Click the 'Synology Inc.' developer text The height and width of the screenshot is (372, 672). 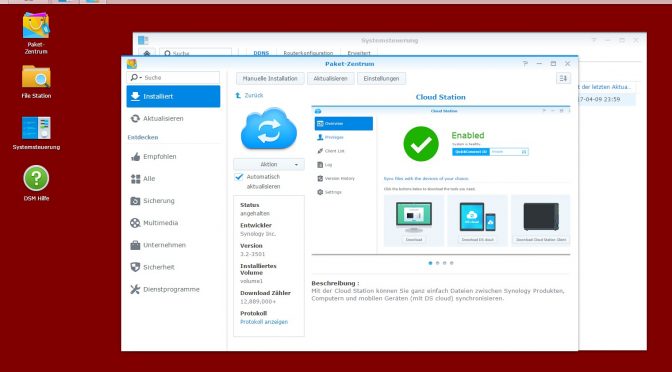click(x=258, y=234)
